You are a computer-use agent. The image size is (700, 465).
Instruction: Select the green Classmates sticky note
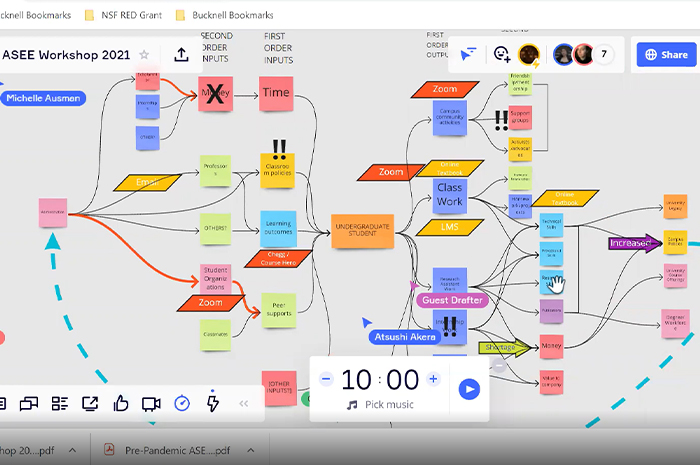point(216,335)
